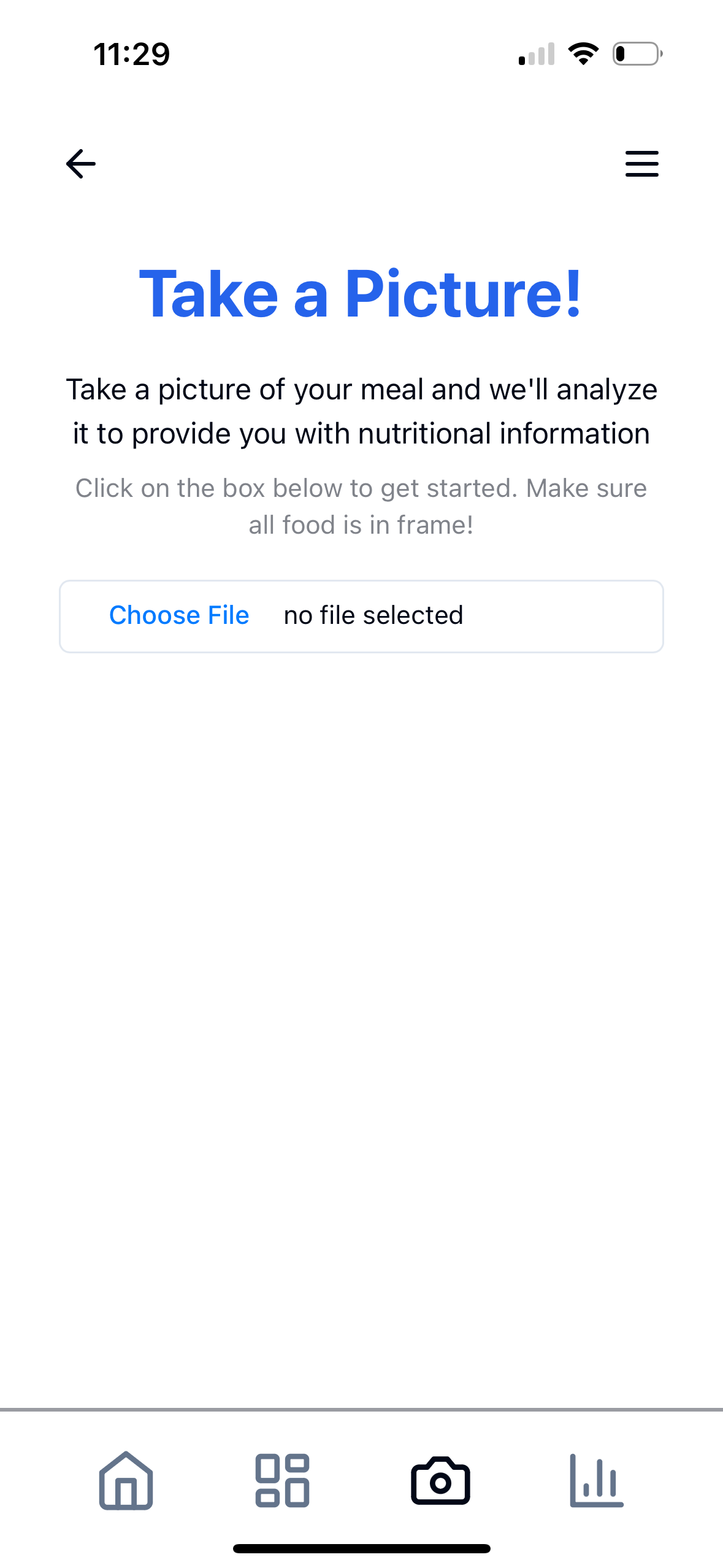Click the blank area below the file box
Screen dimensions: 723x1568
361,1031
